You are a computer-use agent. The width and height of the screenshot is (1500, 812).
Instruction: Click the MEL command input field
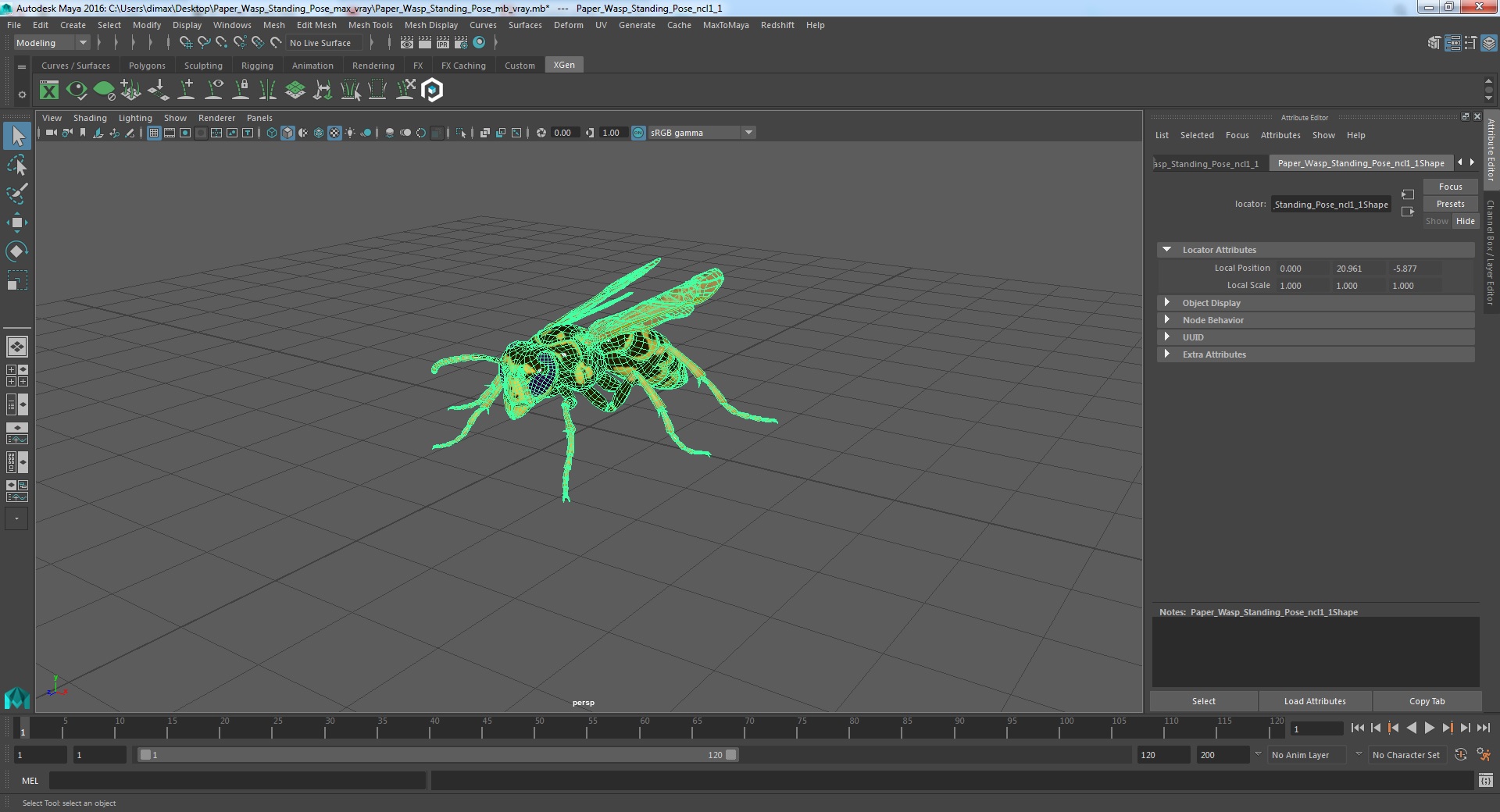click(x=237, y=780)
